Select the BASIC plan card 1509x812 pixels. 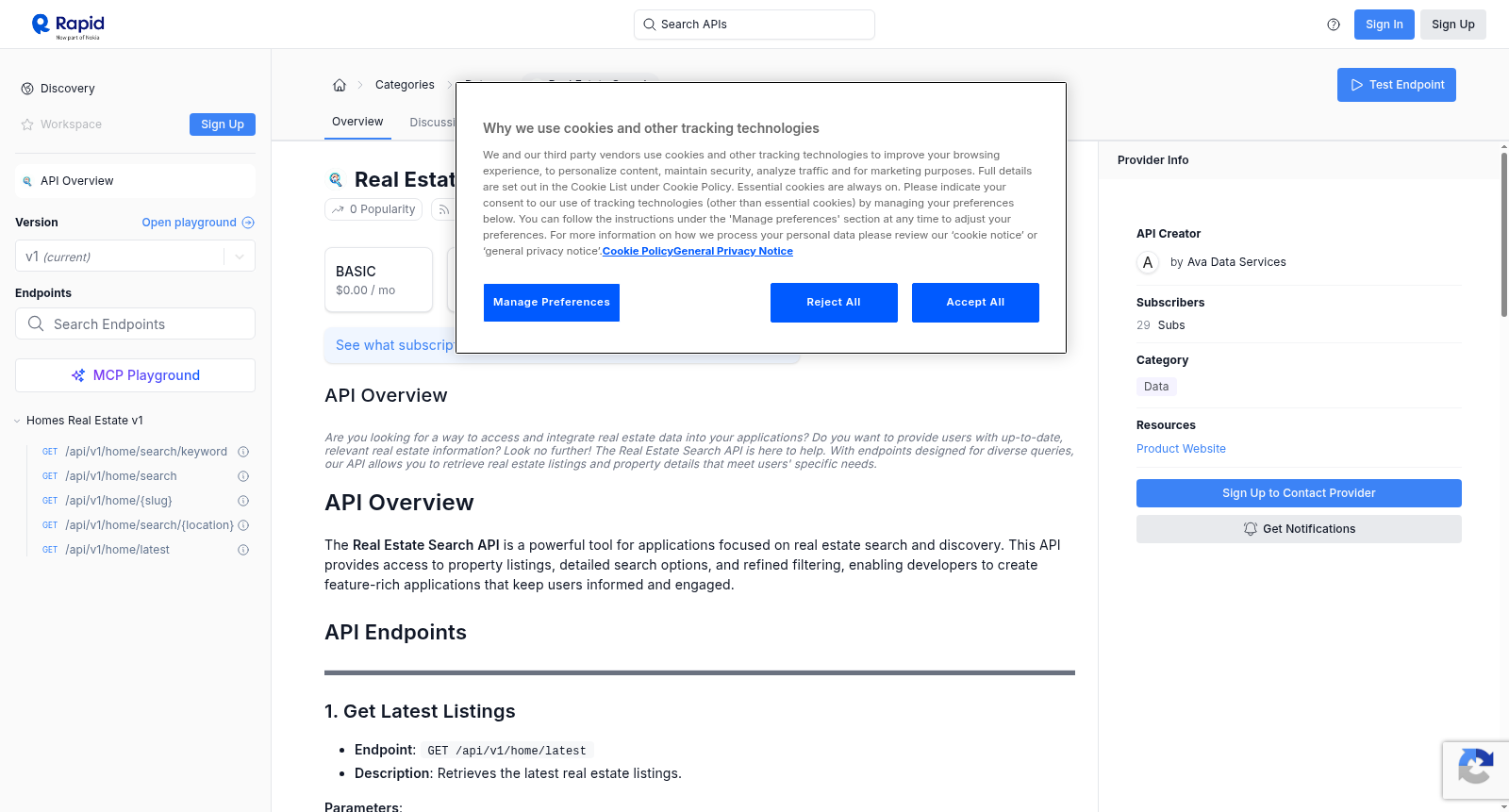pyautogui.click(x=378, y=280)
